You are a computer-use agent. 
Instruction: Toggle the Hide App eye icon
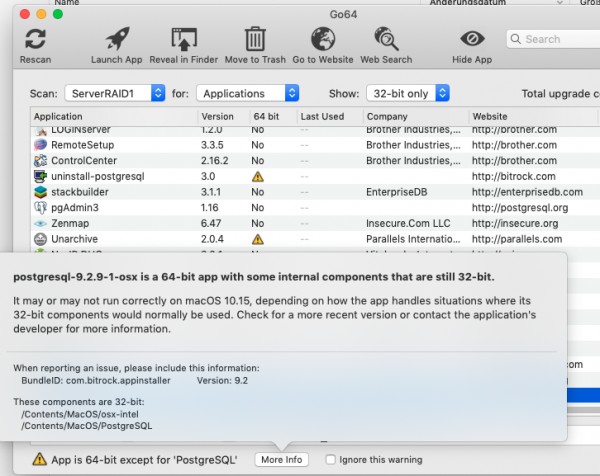point(472,39)
